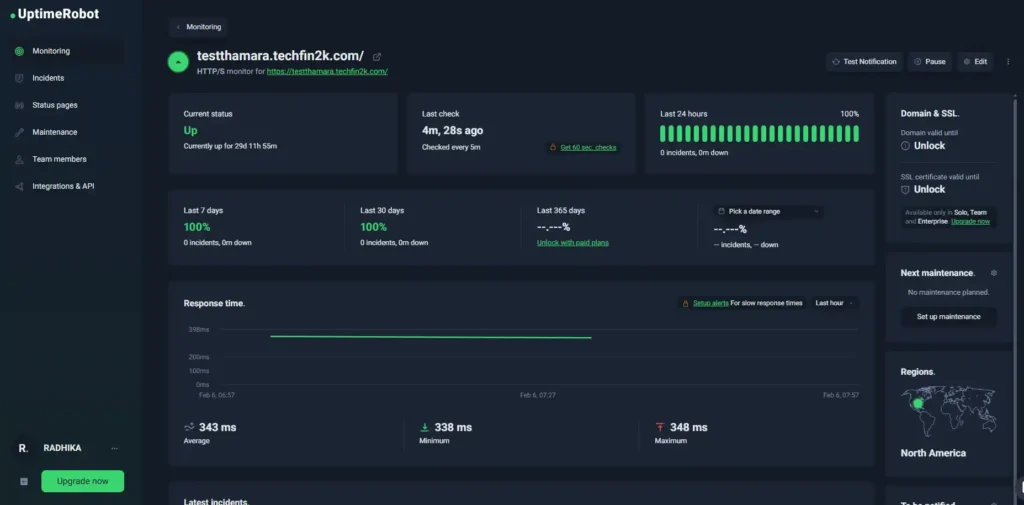Click the Minimum response time down-arrow icon
This screenshot has width=1024, height=505.
point(424,427)
